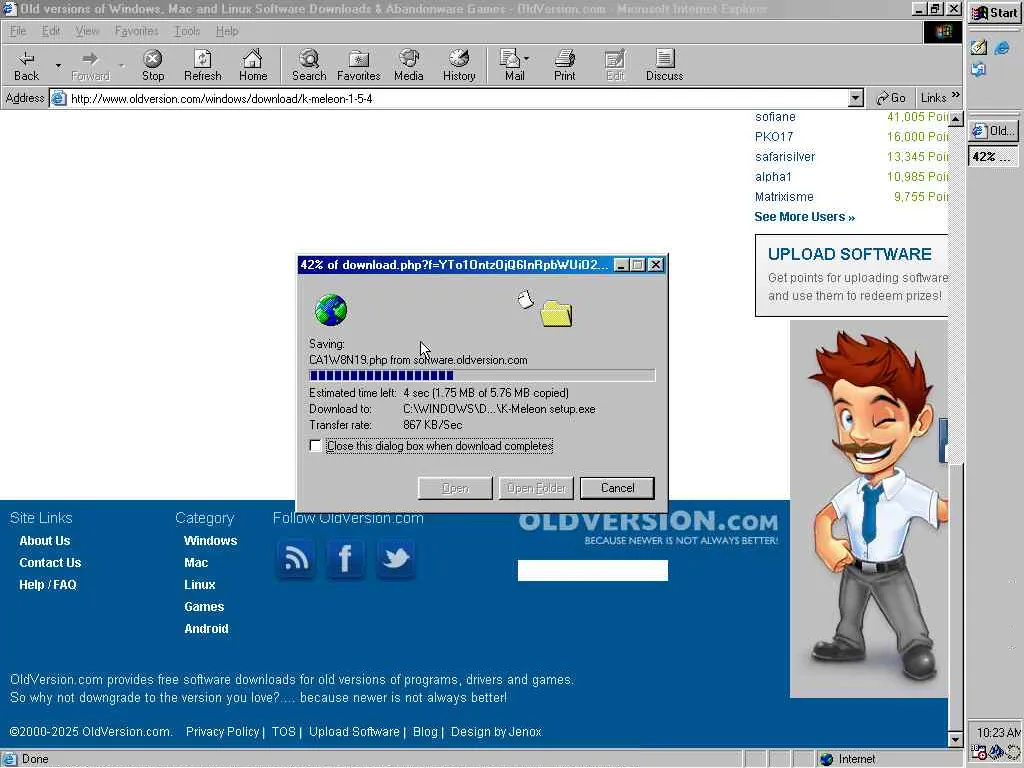Open the View menu
1024x768 pixels.
88,31
